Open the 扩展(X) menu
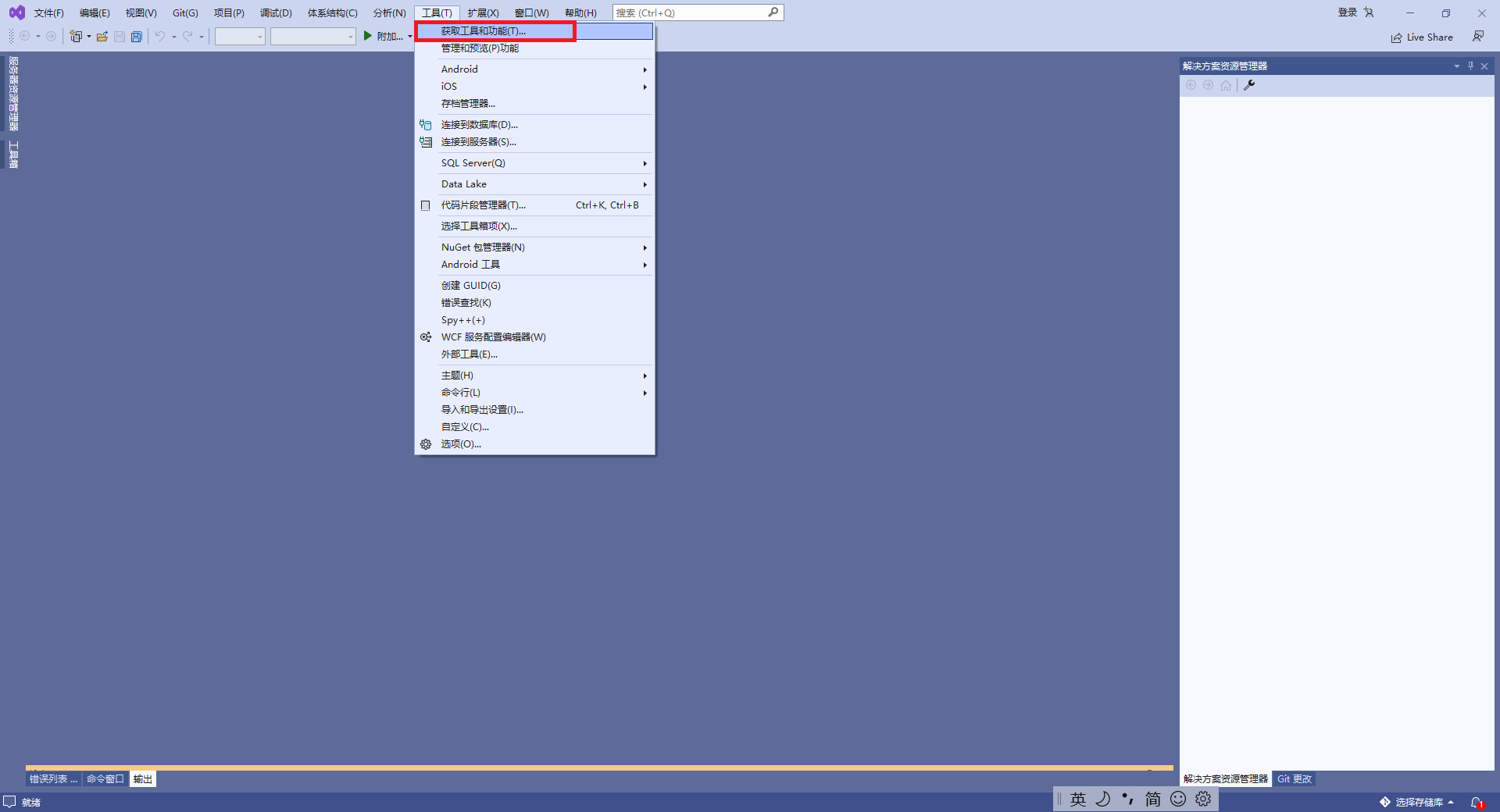The image size is (1500, 812). pyautogui.click(x=483, y=13)
